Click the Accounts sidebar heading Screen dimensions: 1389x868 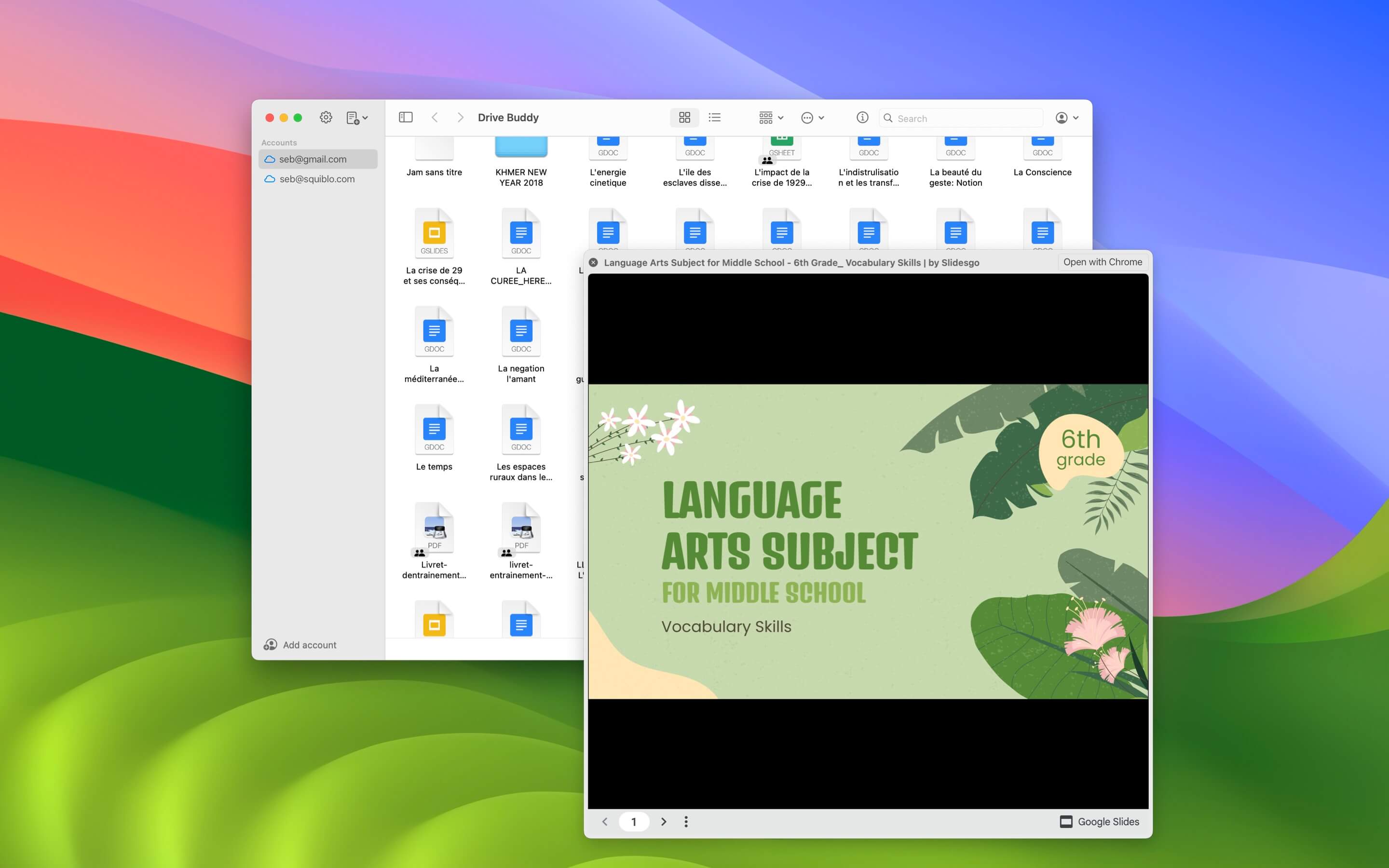coord(279,142)
